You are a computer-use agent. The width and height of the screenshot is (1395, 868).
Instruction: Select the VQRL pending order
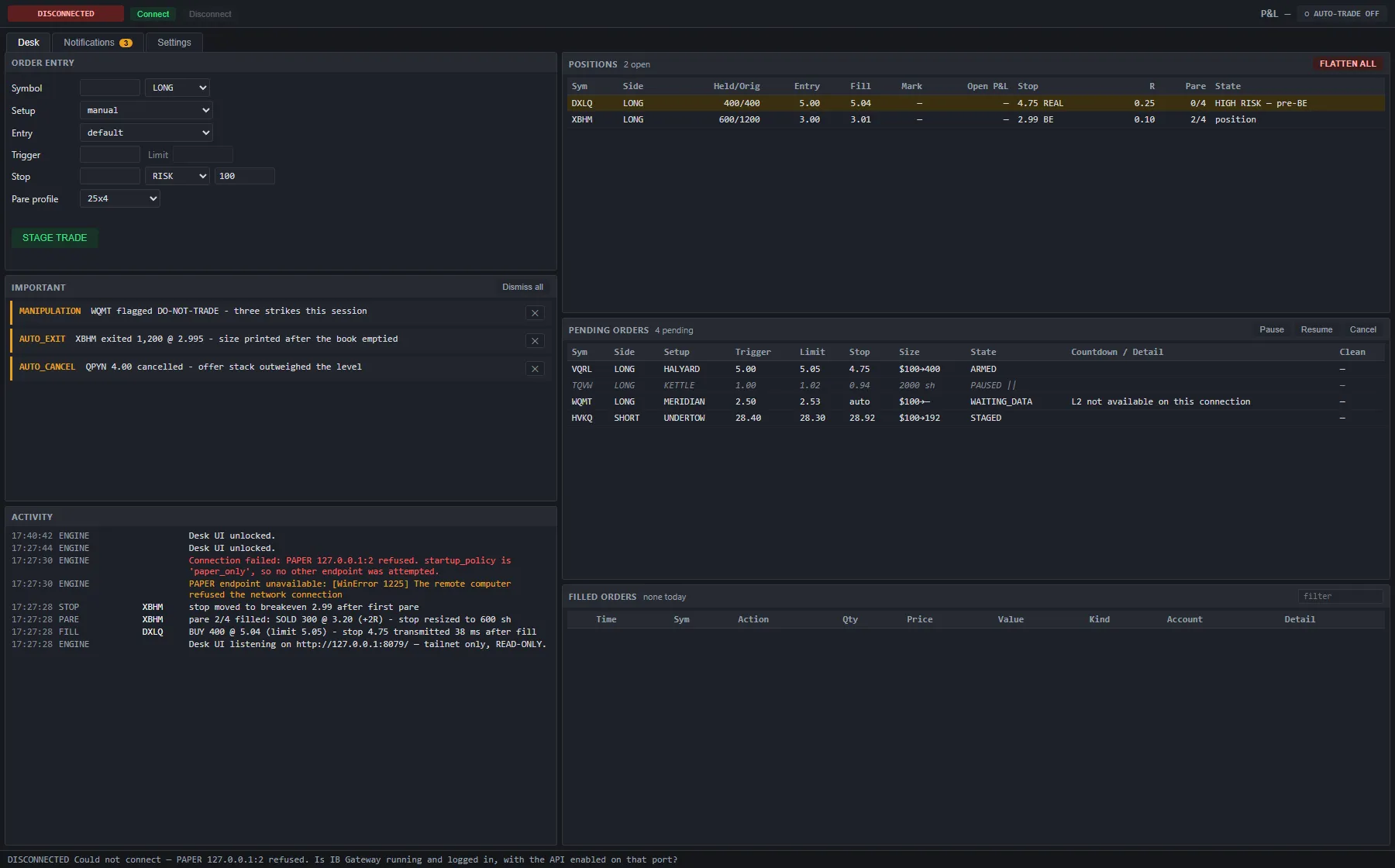tap(976, 369)
